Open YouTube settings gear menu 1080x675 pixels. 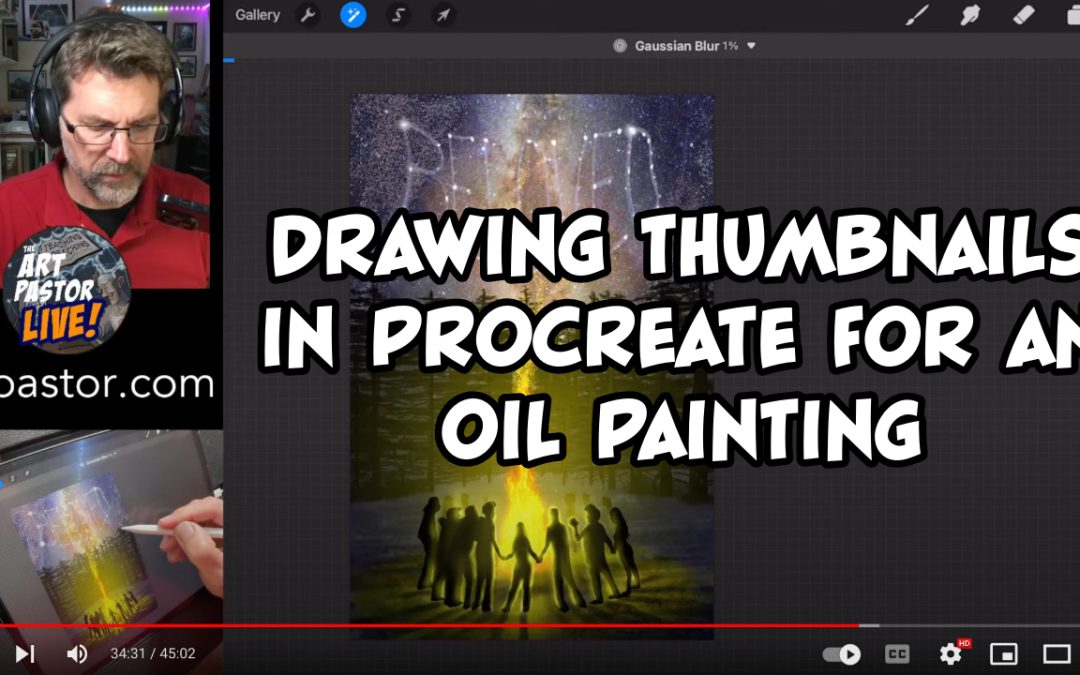[950, 654]
